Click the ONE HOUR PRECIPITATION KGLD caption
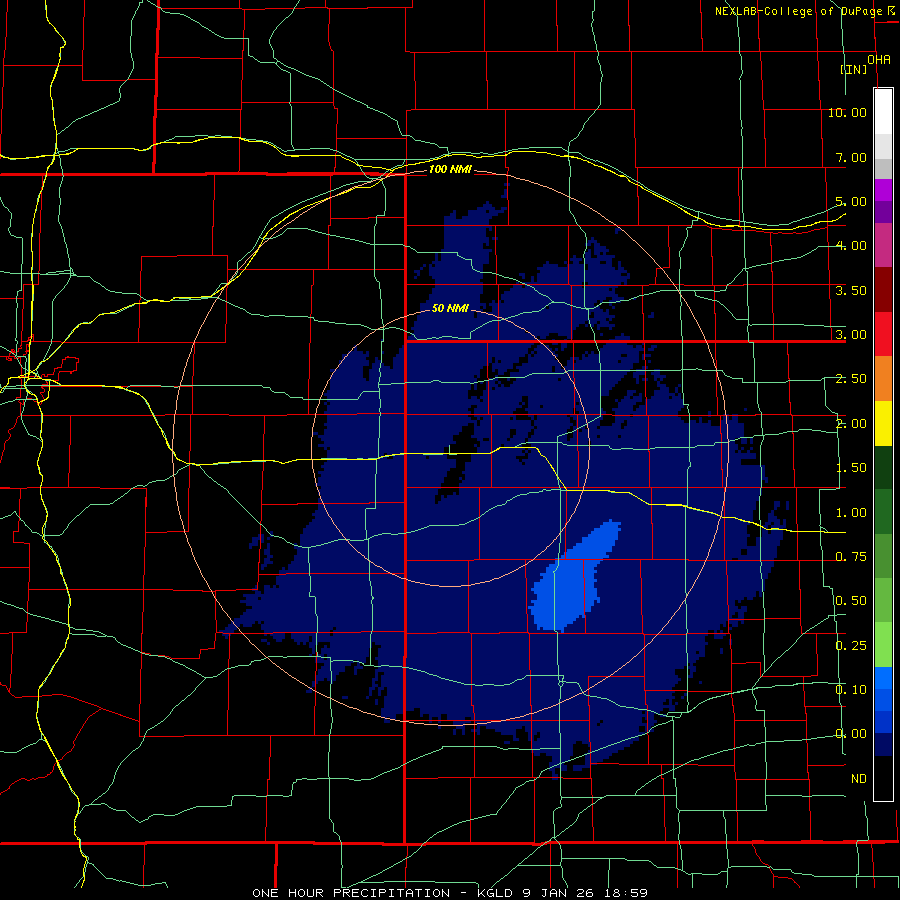The image size is (900, 900). coord(450,893)
